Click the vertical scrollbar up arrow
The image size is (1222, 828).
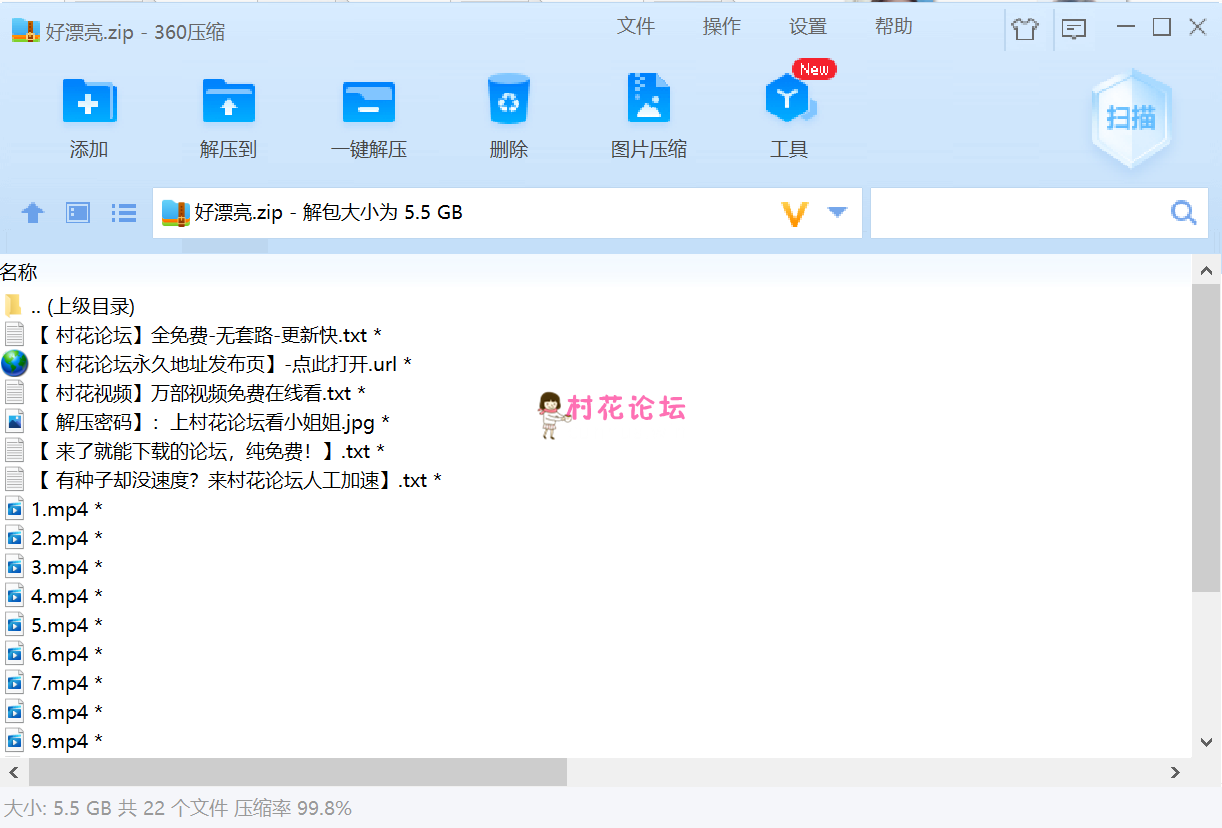point(1207,269)
